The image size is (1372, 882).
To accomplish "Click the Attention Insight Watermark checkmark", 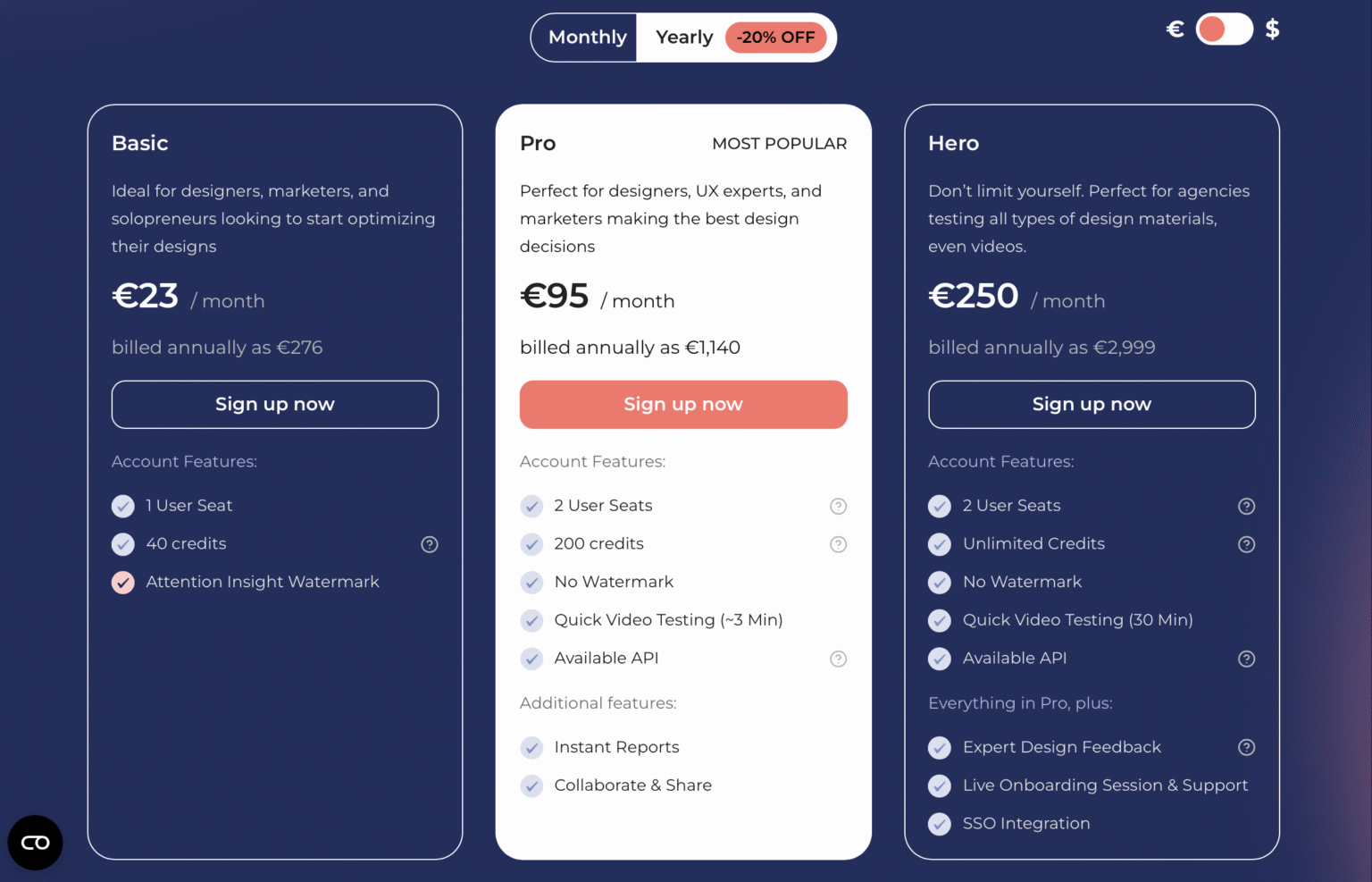I will click(x=123, y=583).
